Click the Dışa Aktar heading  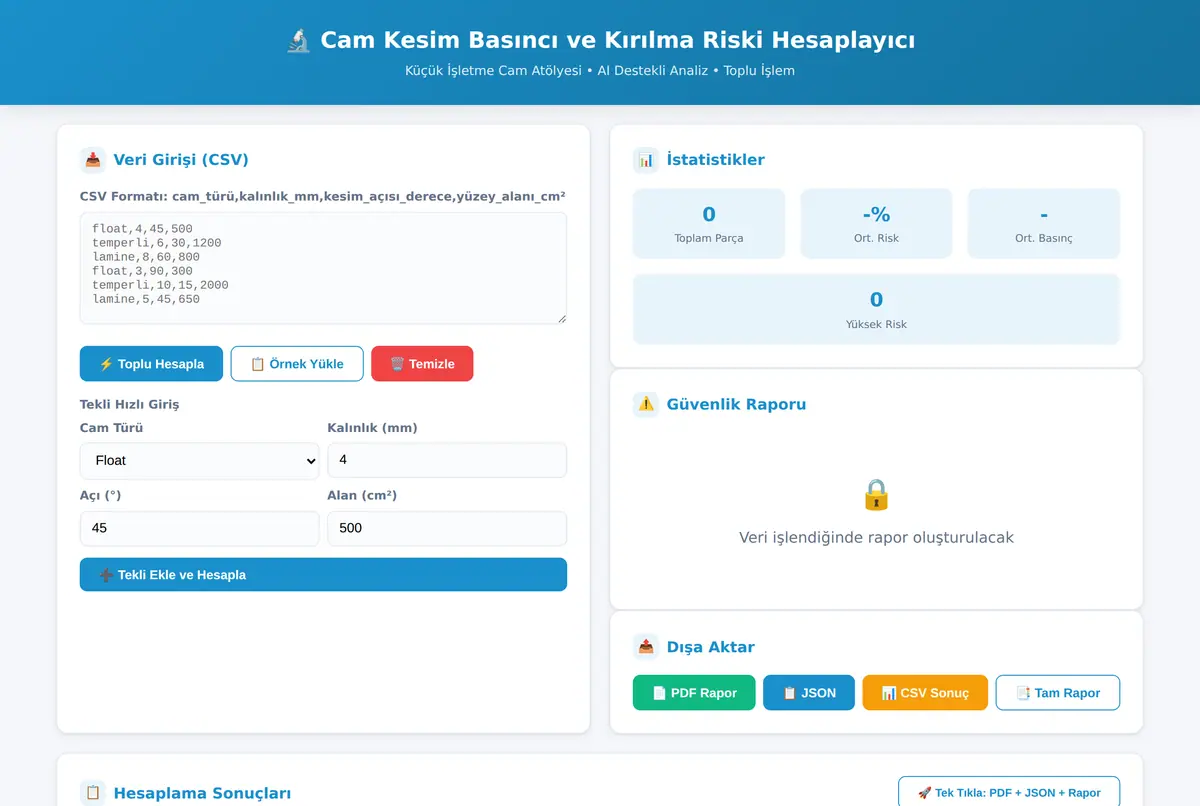coord(711,647)
